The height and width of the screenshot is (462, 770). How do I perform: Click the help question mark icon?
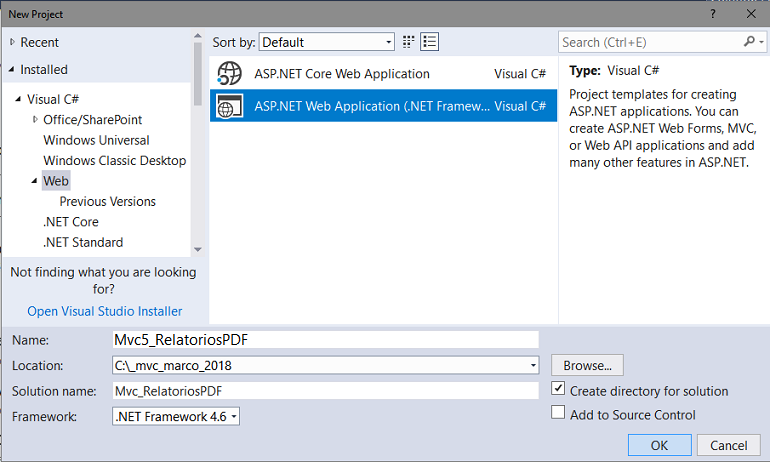[x=713, y=14]
